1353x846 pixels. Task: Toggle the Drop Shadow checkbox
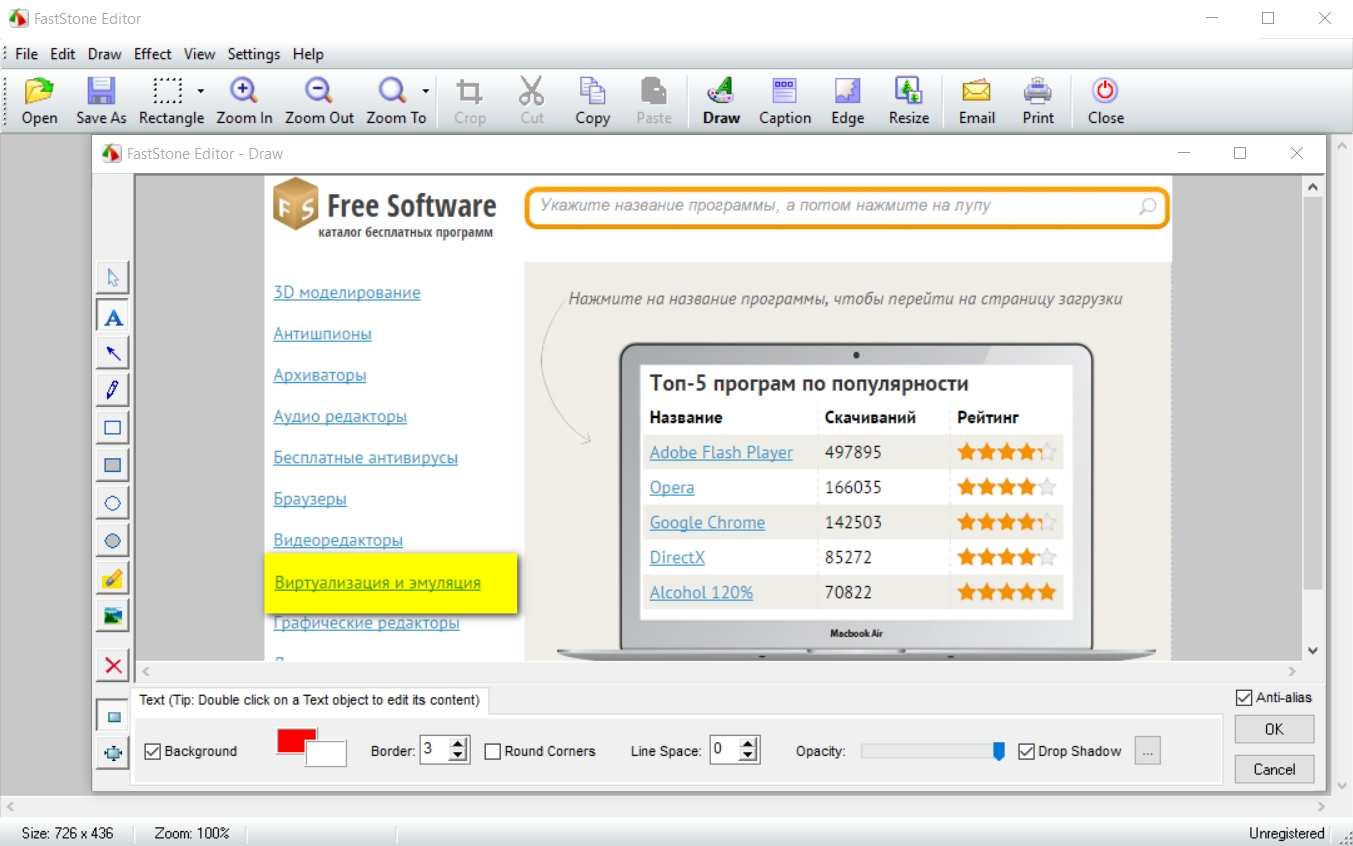pyautogui.click(x=1026, y=751)
